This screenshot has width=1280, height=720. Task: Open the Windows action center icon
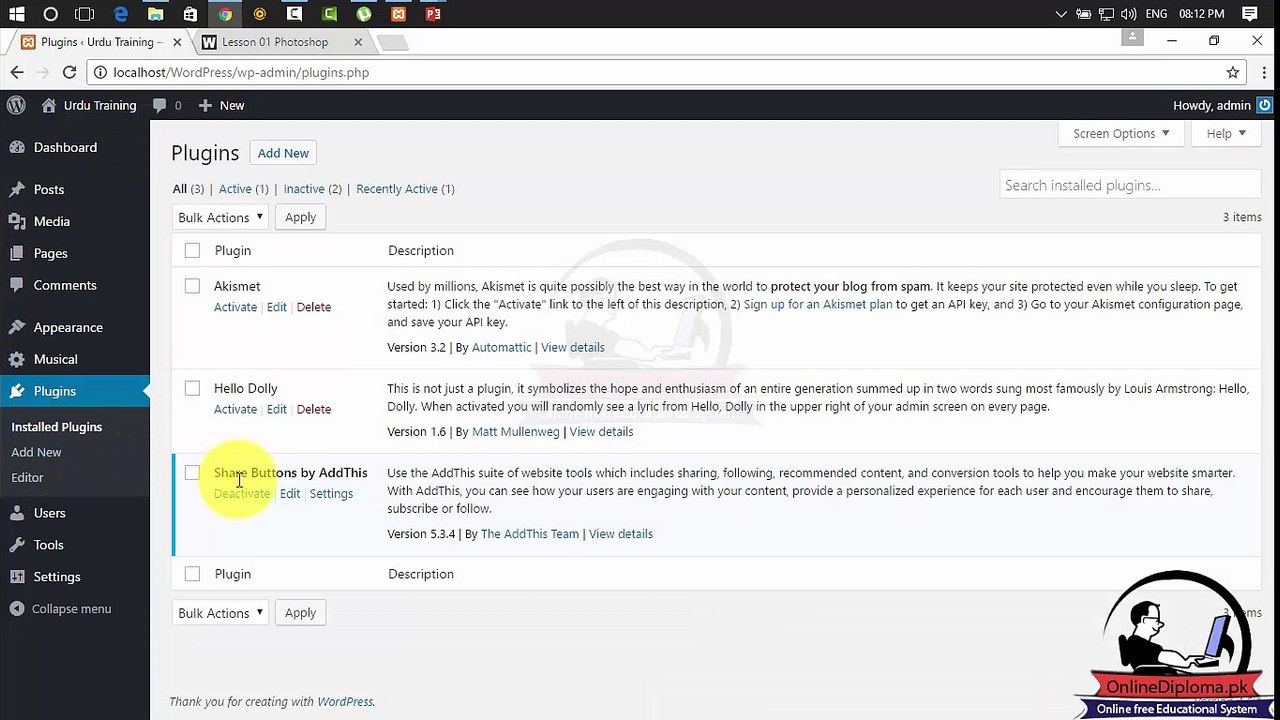[1250, 14]
